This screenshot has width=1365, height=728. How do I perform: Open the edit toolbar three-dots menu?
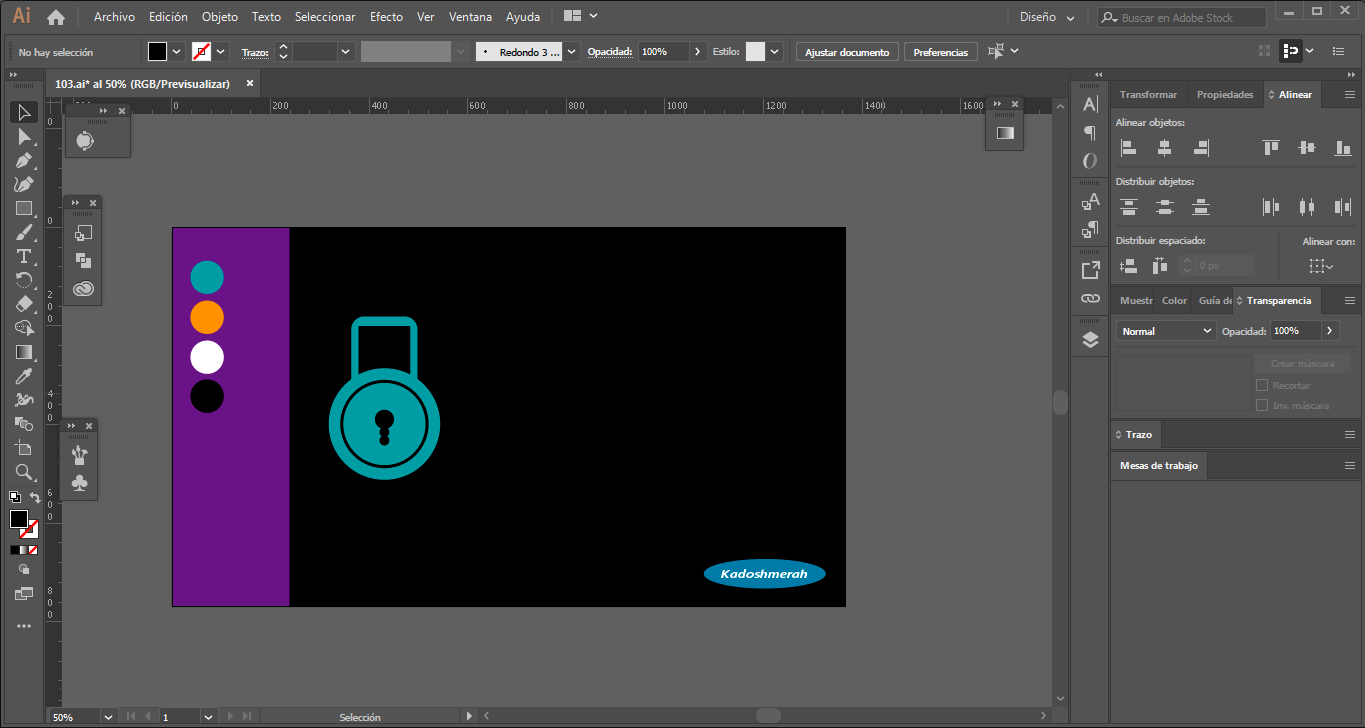24,626
